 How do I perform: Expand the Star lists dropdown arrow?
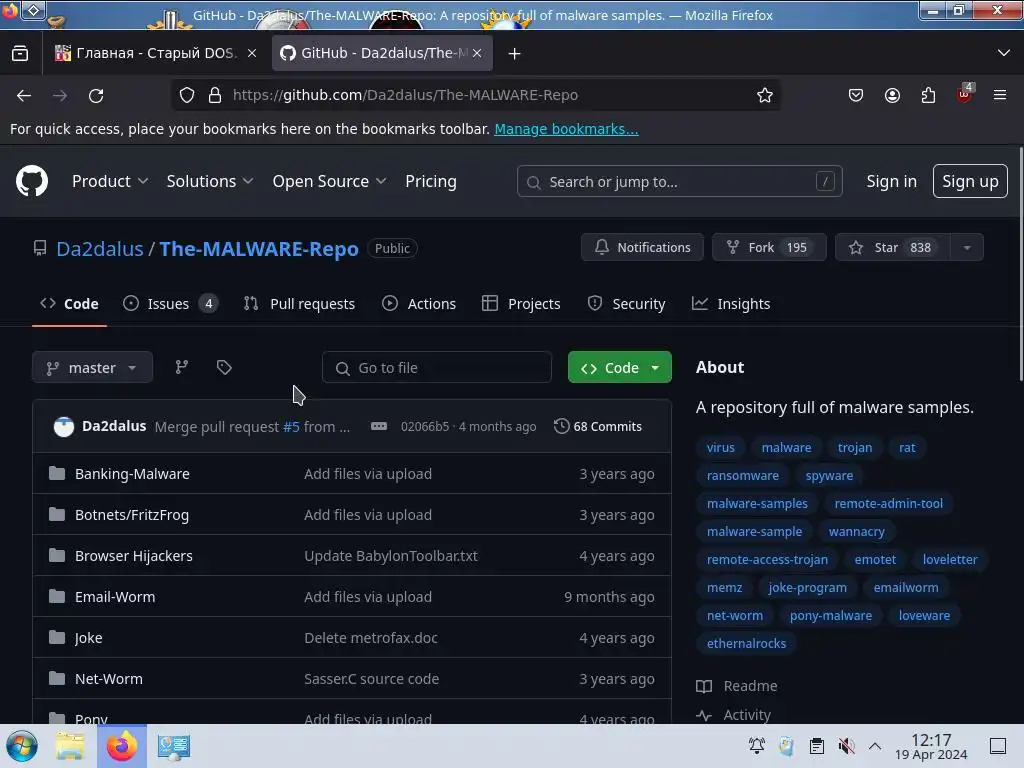coord(967,248)
